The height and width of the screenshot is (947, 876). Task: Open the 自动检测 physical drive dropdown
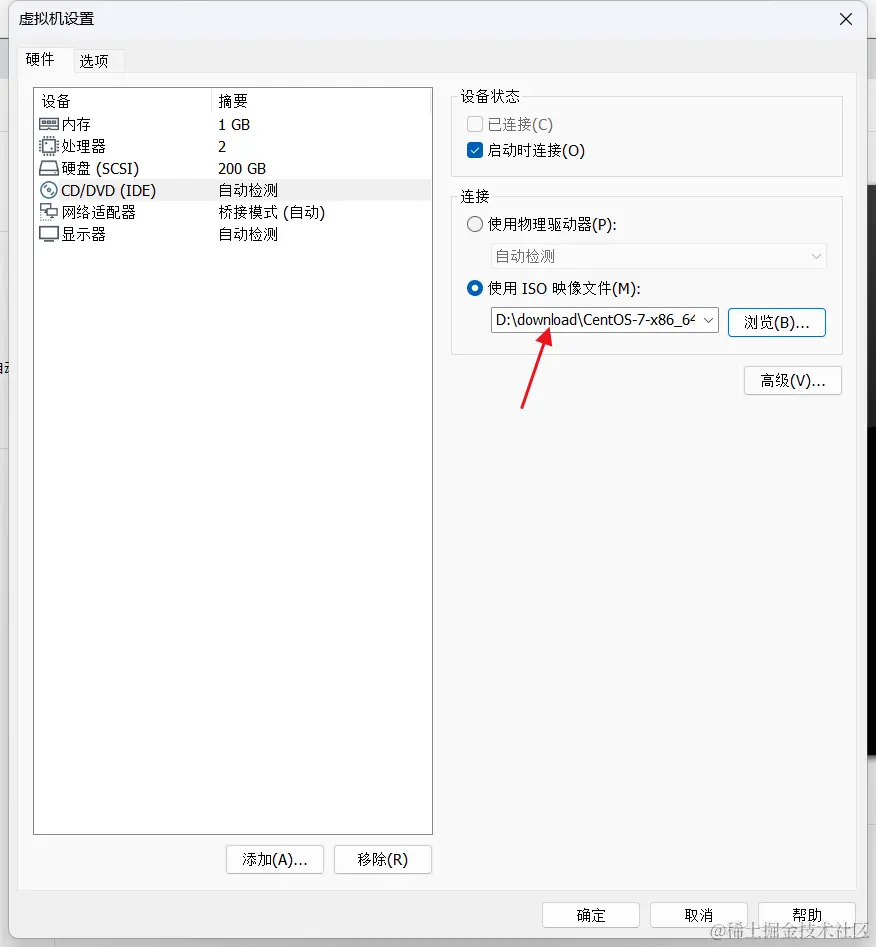click(x=659, y=257)
